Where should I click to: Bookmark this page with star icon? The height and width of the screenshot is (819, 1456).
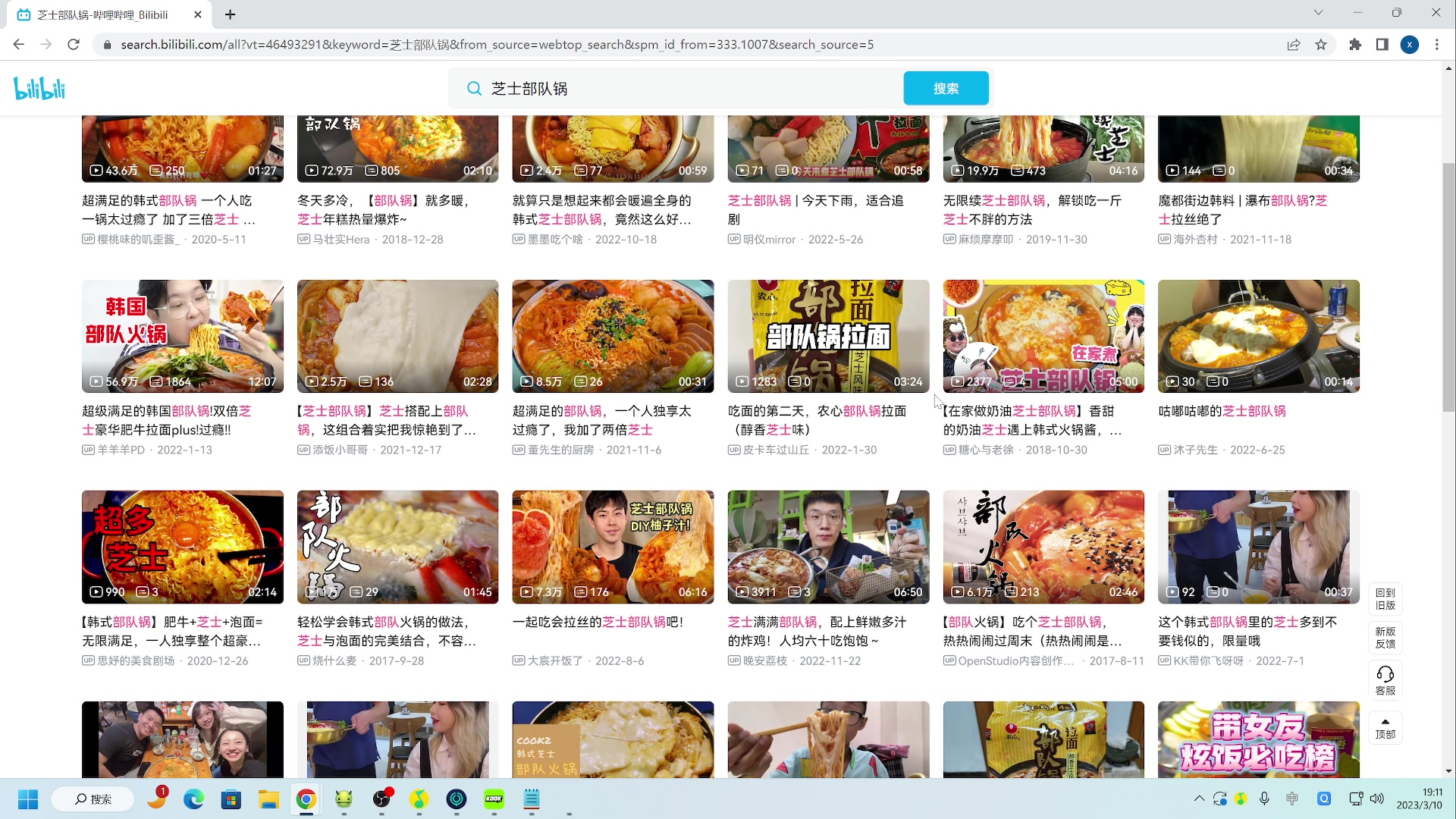coord(1321,45)
